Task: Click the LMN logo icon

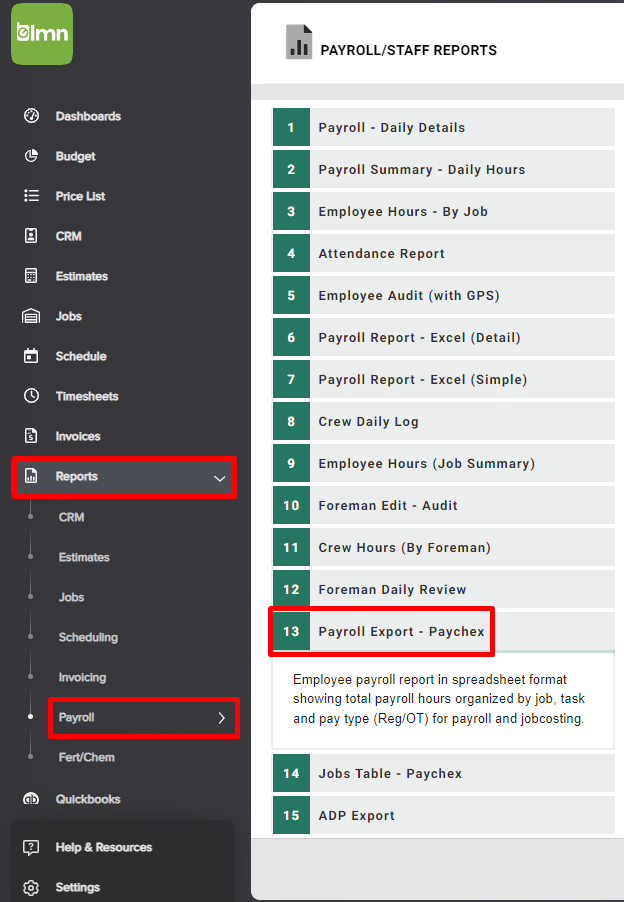Action: (x=42, y=34)
